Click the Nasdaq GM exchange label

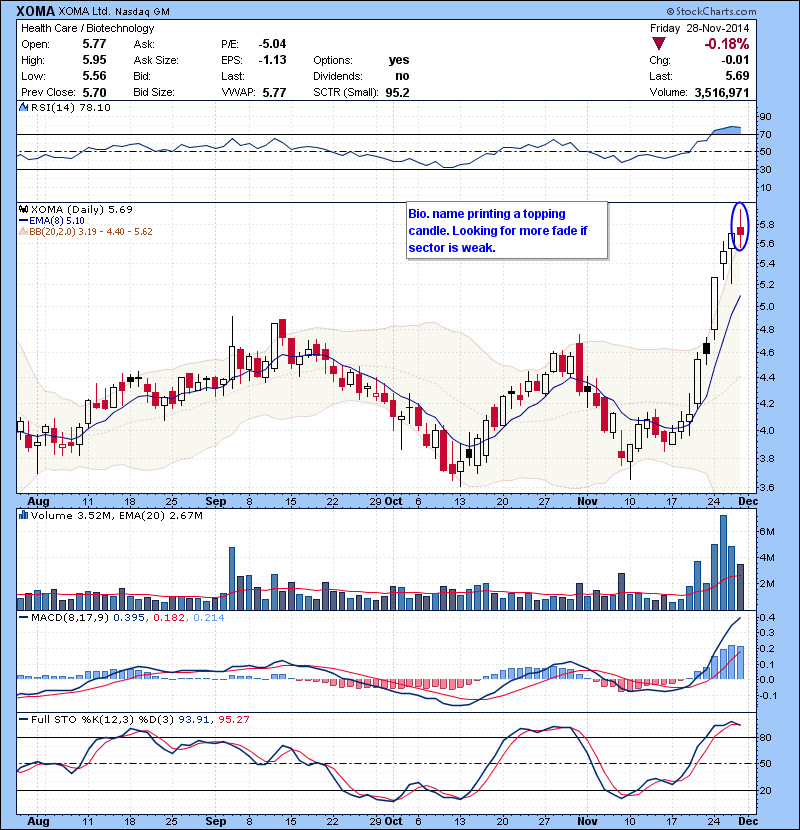[x=142, y=12]
